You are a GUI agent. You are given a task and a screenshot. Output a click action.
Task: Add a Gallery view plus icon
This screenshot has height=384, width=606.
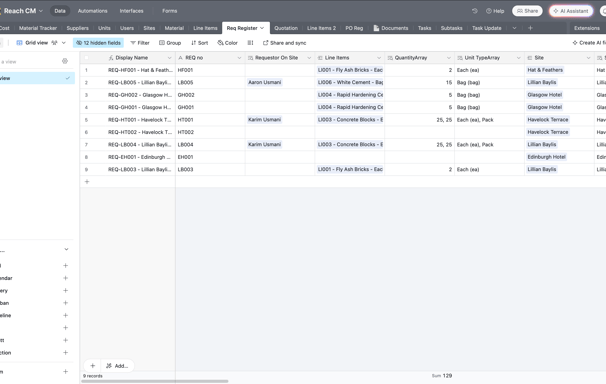[x=65, y=291]
